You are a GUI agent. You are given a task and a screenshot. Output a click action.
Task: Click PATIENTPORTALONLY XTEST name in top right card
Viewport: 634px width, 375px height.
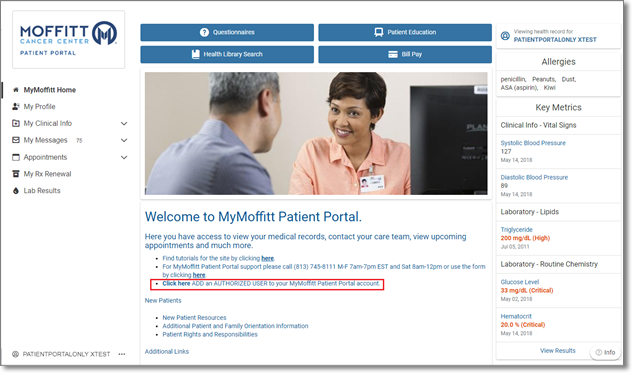pyautogui.click(x=555, y=40)
